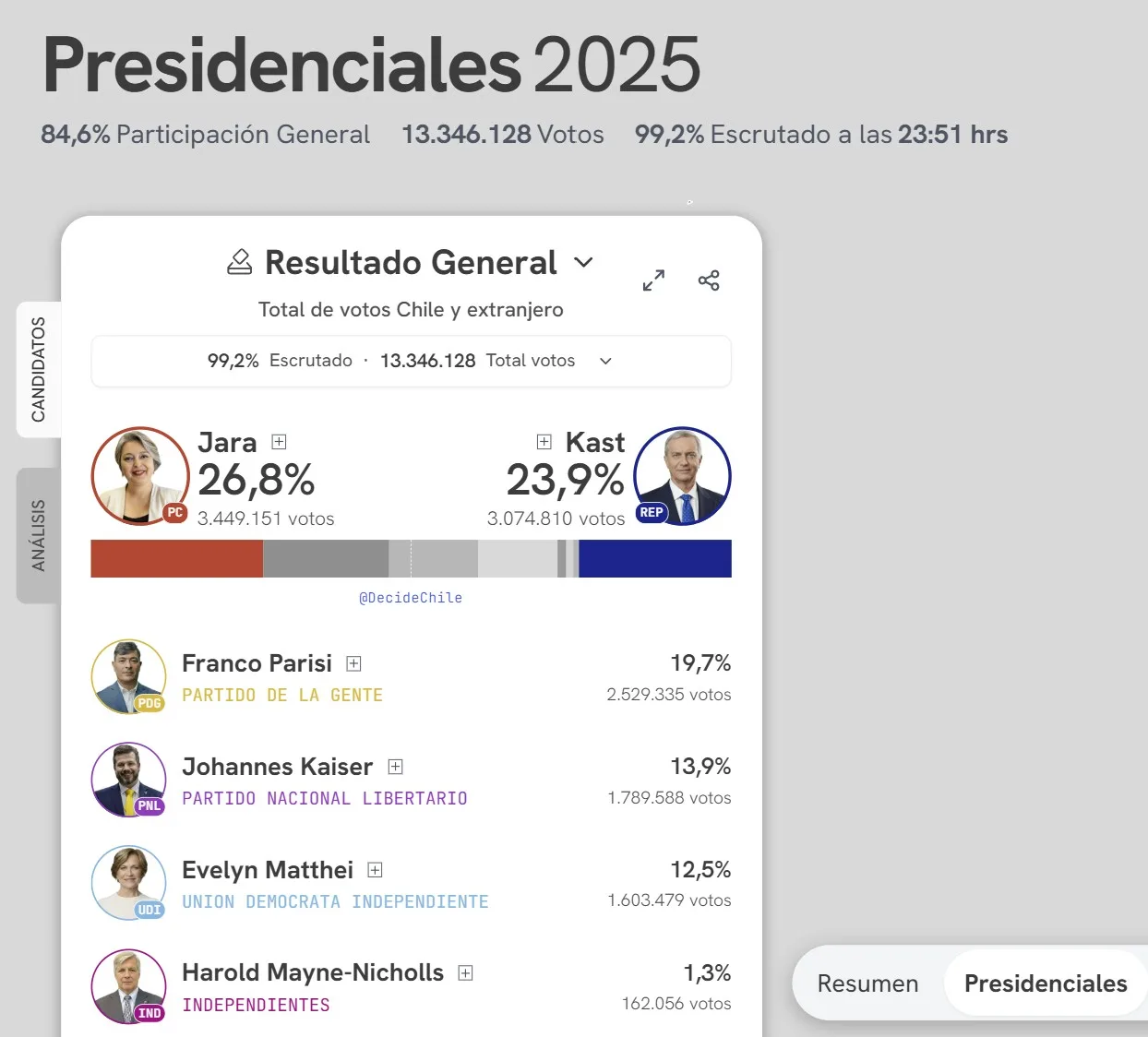This screenshot has height=1037, width=1148.
Task: Click the fullscreen expand arrows icon
Action: coord(653,280)
